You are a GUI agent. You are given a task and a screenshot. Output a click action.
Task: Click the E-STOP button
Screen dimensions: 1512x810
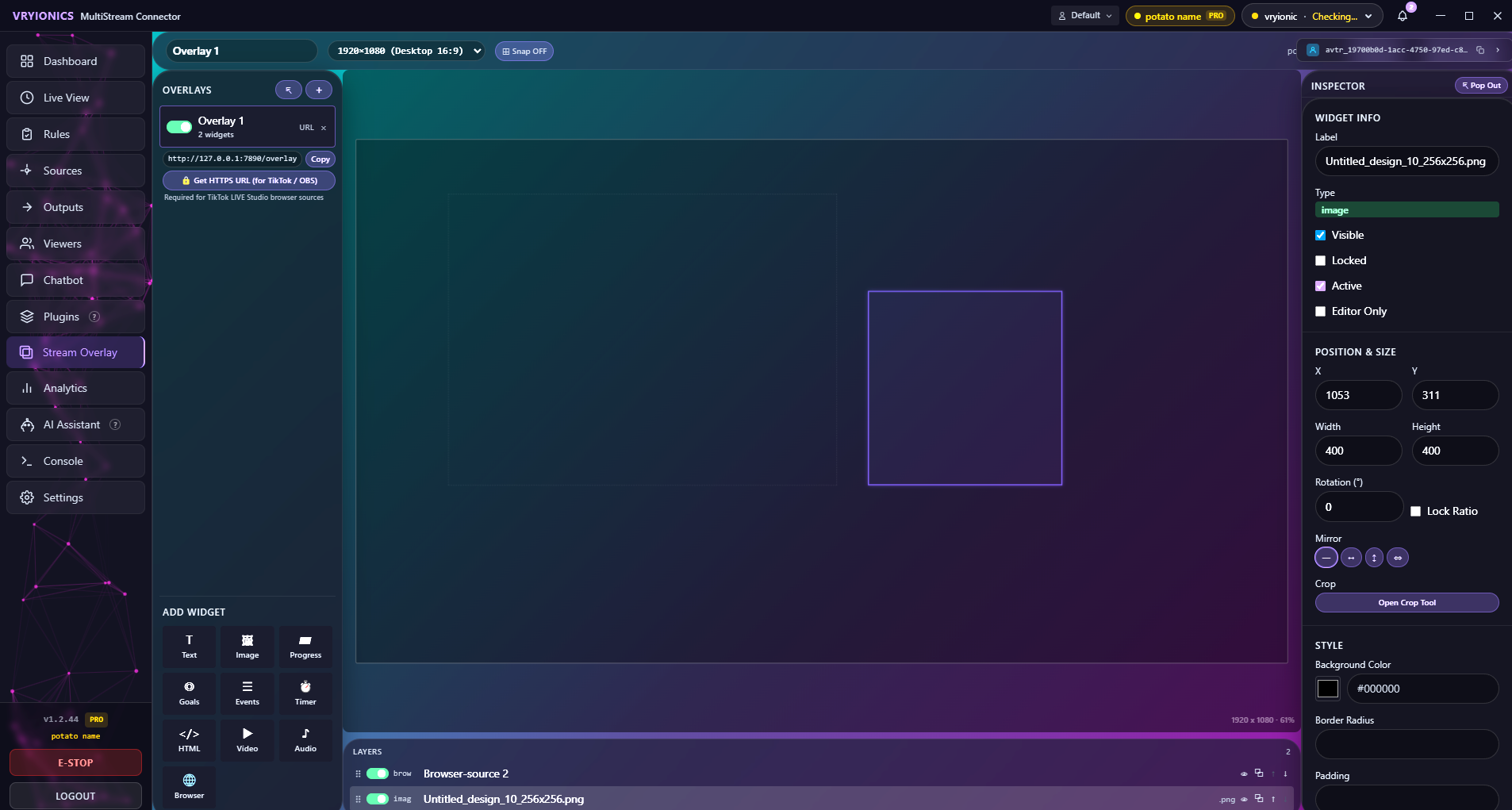75,762
